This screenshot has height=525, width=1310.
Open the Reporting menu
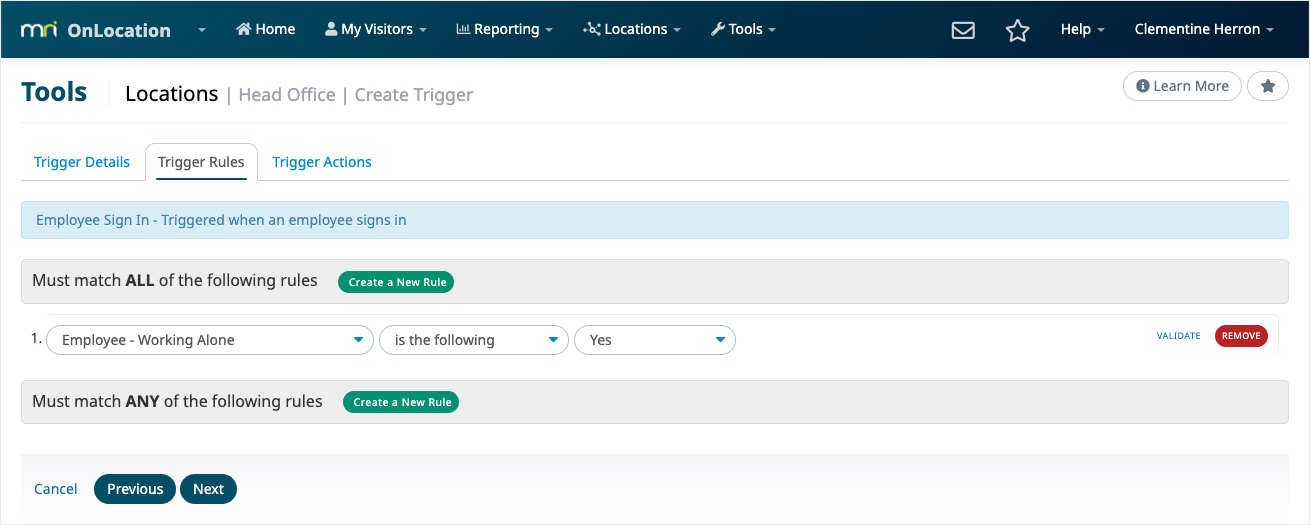pos(504,29)
